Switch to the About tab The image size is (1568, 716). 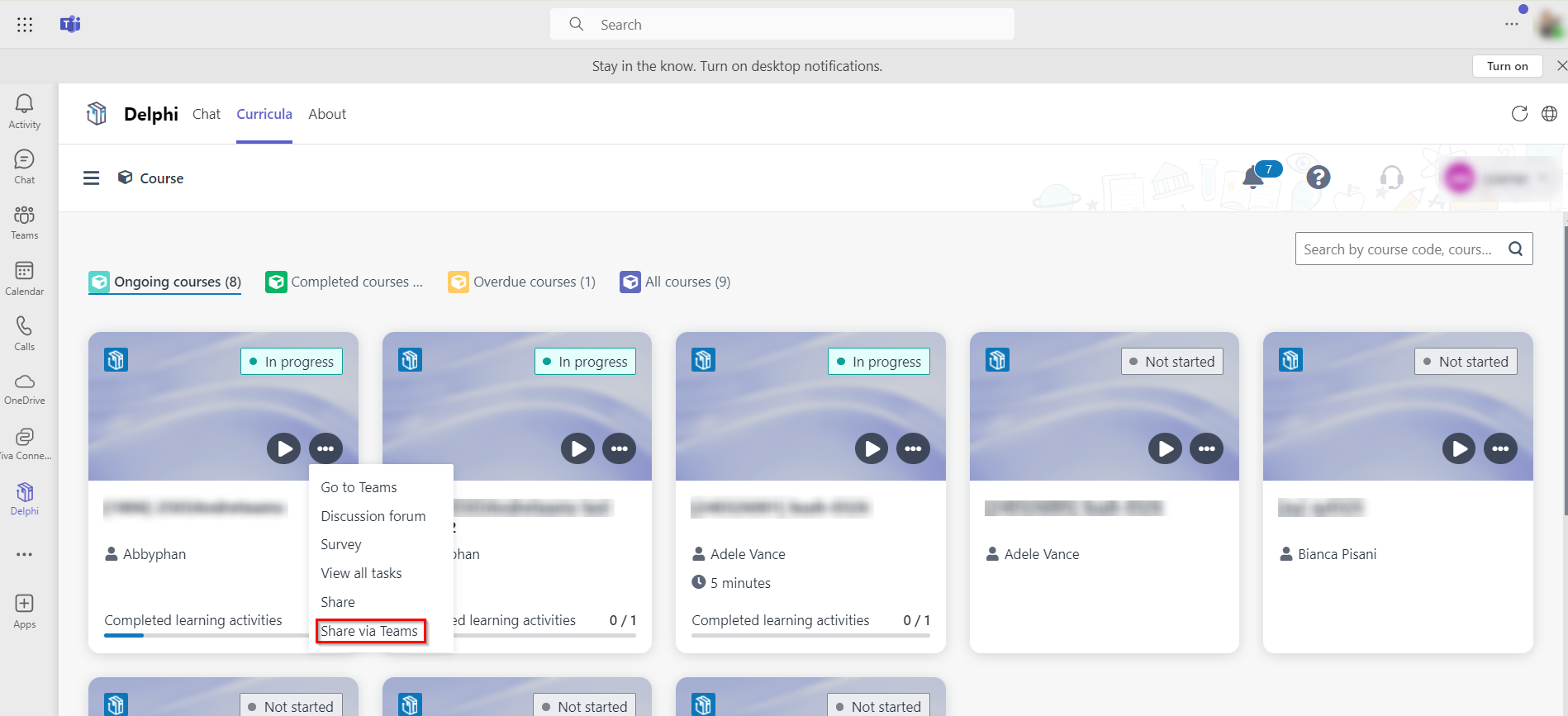coord(327,114)
